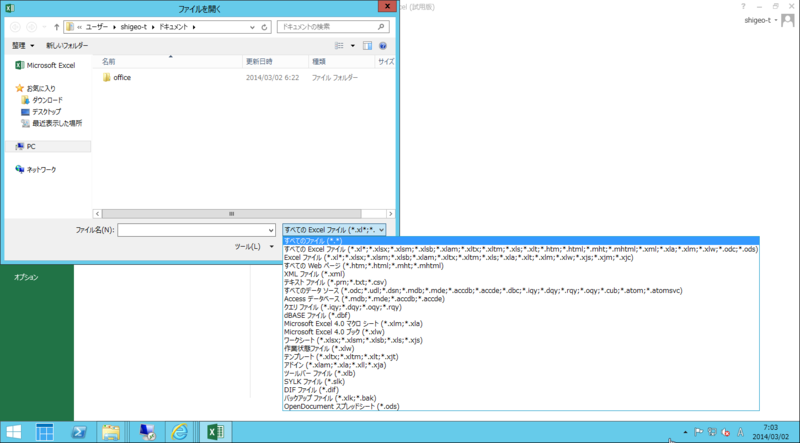Choose バックアップ ファイル filter option
Viewport: 800px width, 443px height.
point(521,398)
